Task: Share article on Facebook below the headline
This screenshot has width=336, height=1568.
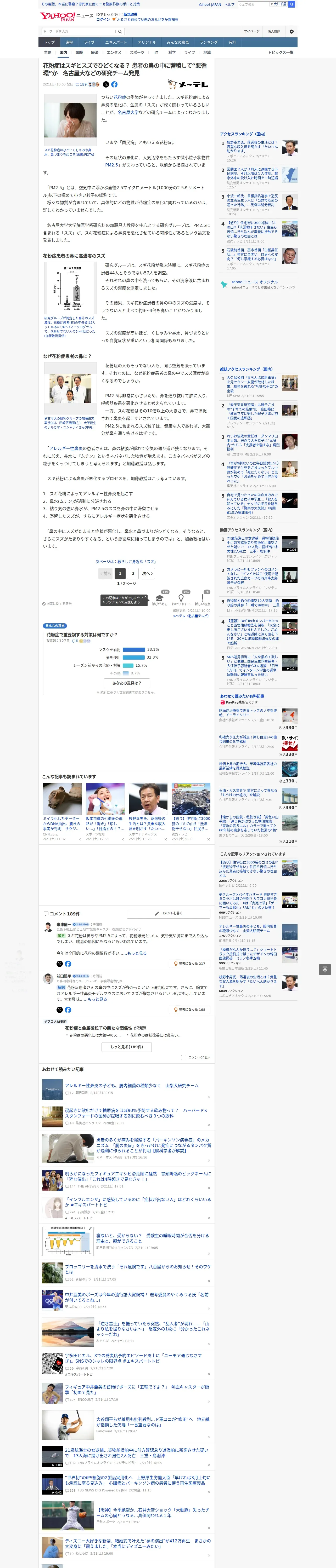Action: [114, 85]
